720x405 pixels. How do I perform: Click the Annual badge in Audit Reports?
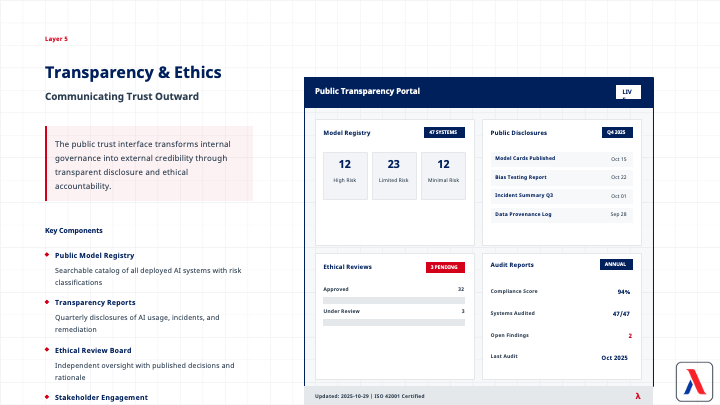coord(616,264)
